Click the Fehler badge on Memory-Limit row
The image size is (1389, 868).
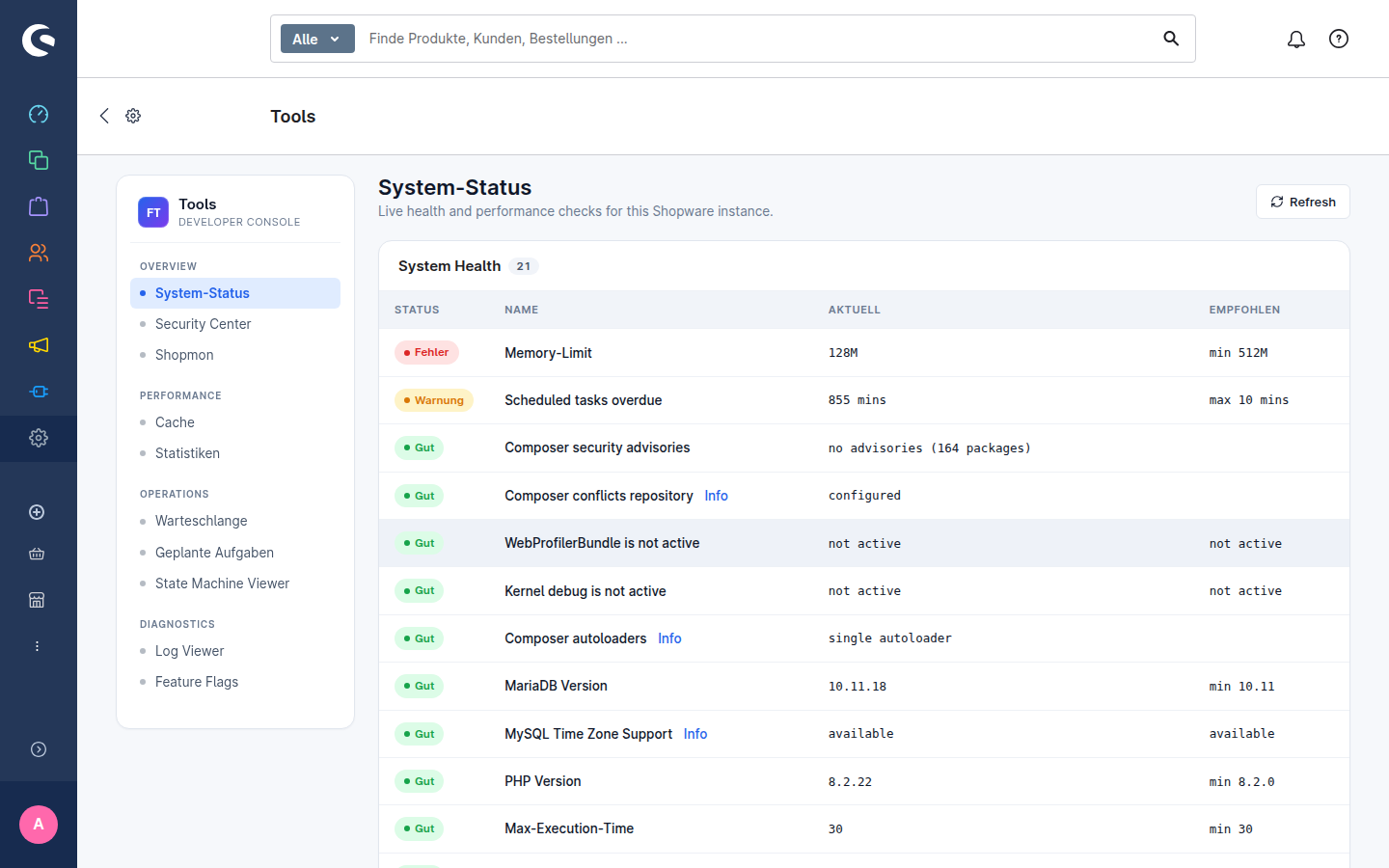coord(426,353)
